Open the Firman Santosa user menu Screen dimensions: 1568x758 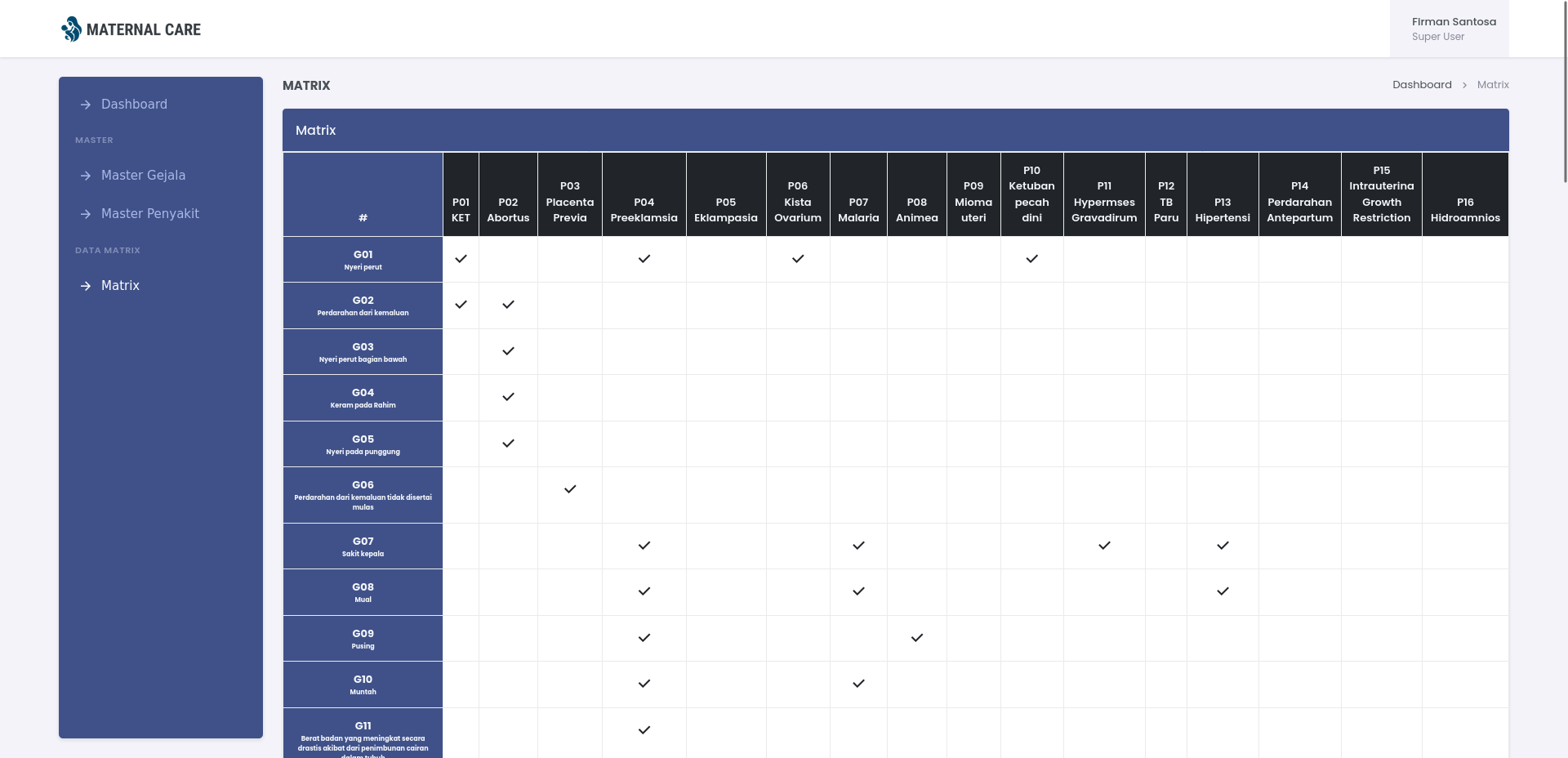[x=1450, y=29]
